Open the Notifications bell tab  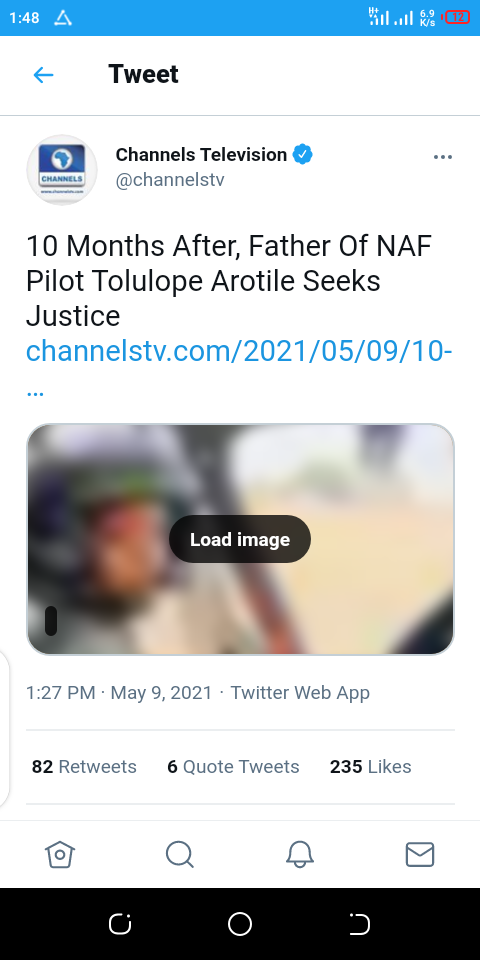300,854
